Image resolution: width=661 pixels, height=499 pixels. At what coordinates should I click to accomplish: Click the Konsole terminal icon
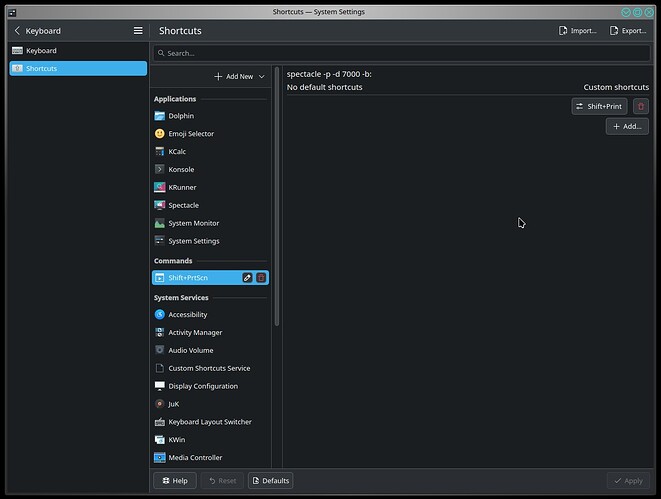[159, 169]
